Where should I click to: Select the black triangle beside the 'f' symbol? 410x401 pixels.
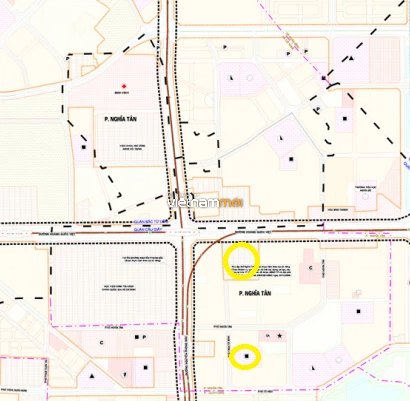coord(92,376)
